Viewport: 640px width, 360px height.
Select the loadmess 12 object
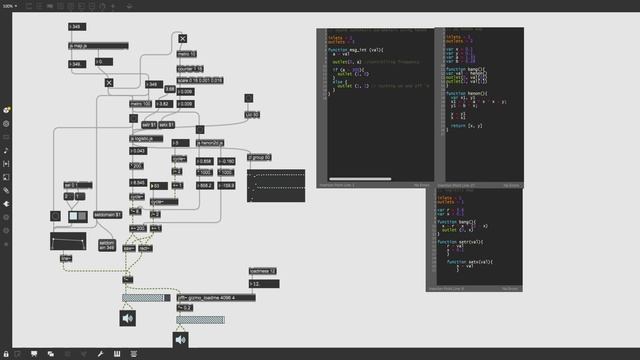coord(262,271)
